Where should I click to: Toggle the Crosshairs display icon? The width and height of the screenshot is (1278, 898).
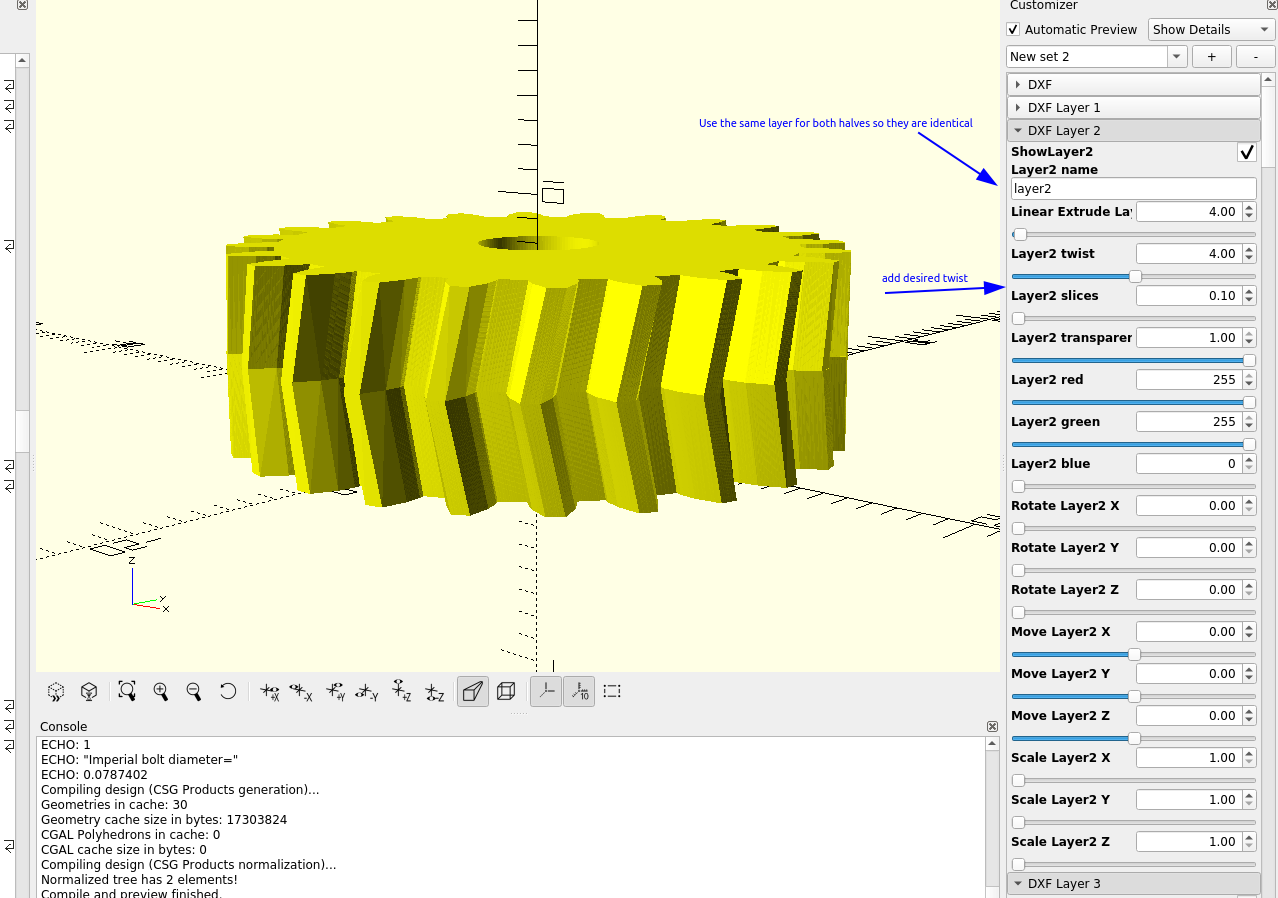(x=612, y=691)
